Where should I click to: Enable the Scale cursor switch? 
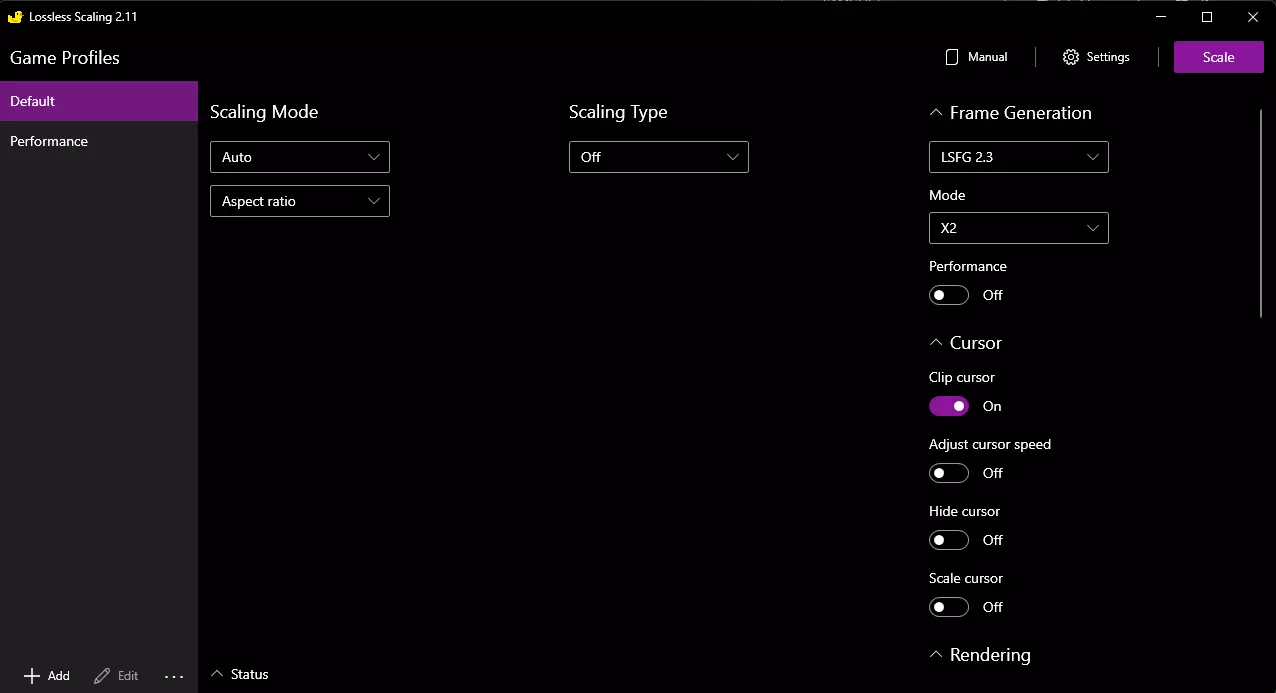(949, 607)
